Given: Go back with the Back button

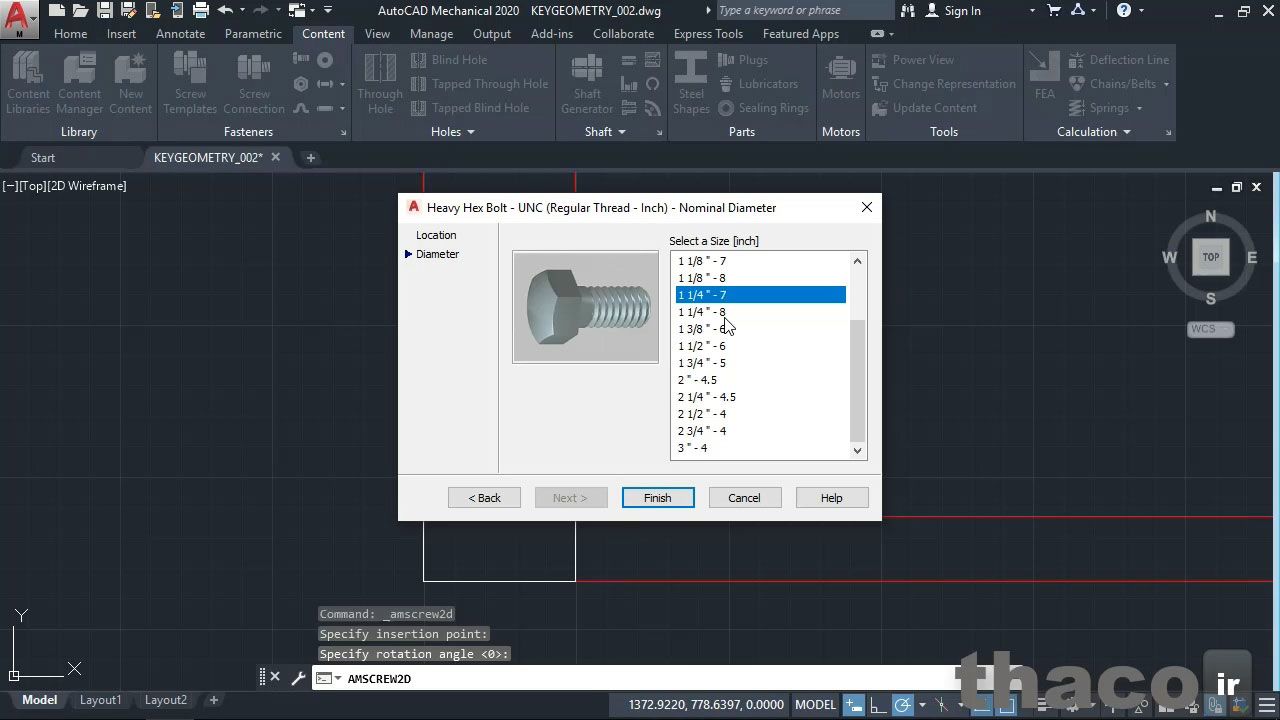Looking at the screenshot, I should point(484,498).
